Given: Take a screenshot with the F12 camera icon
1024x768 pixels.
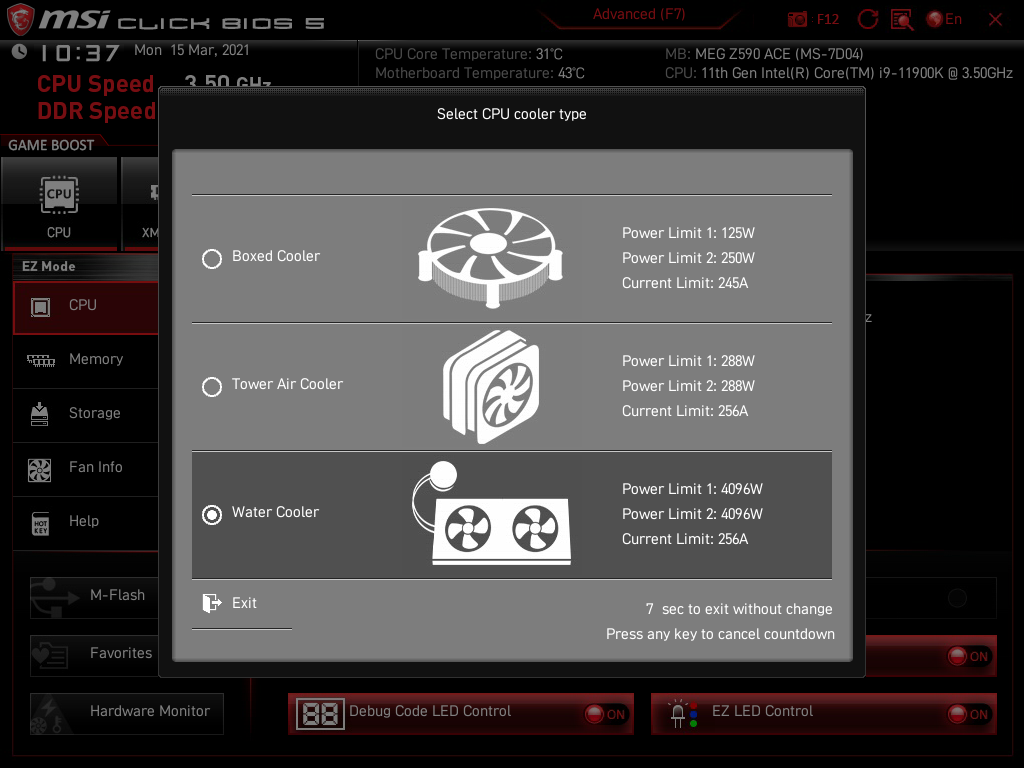Looking at the screenshot, I should 797,20.
